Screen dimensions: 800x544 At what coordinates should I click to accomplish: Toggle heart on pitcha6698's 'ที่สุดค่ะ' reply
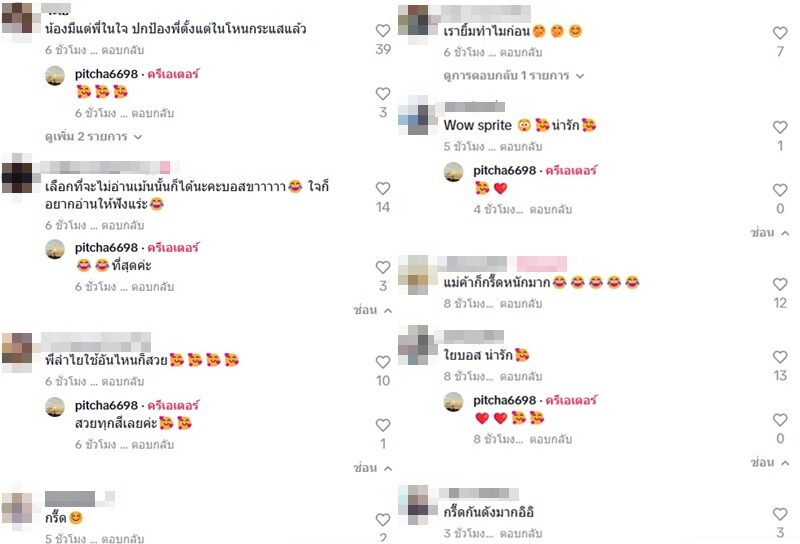pyautogui.click(x=383, y=267)
